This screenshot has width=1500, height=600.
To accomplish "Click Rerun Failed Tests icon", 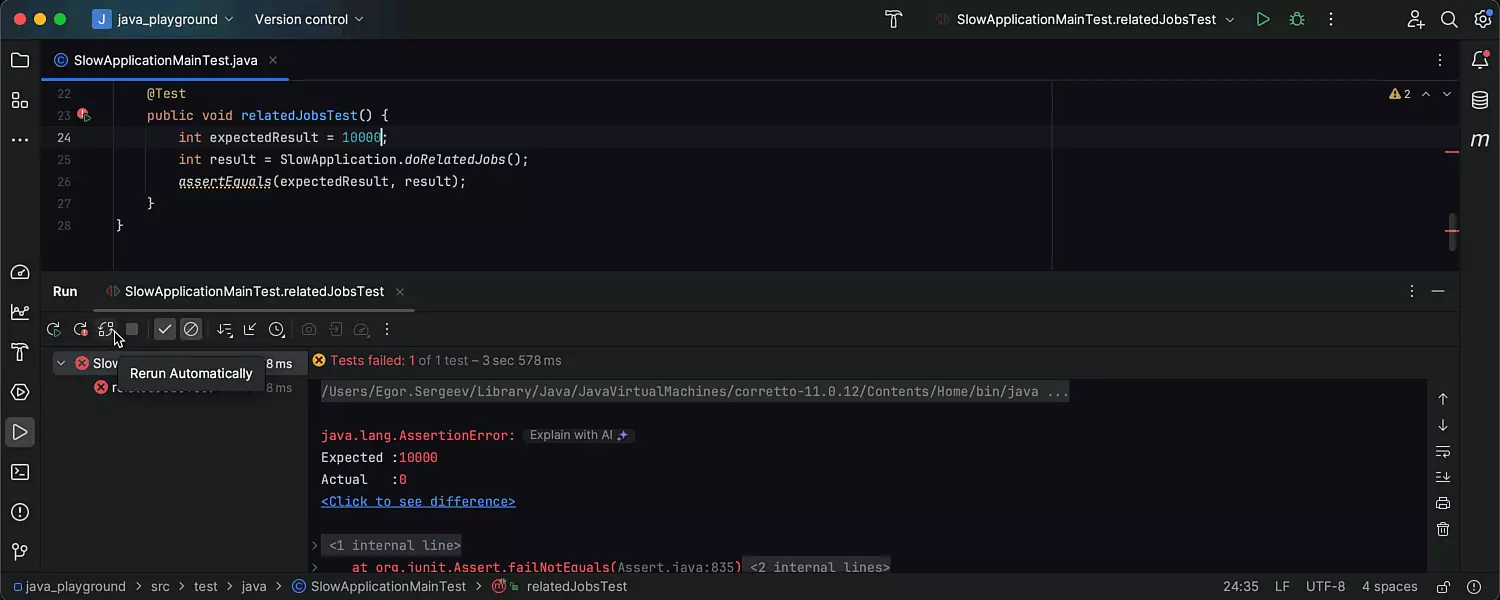I will coord(81,329).
